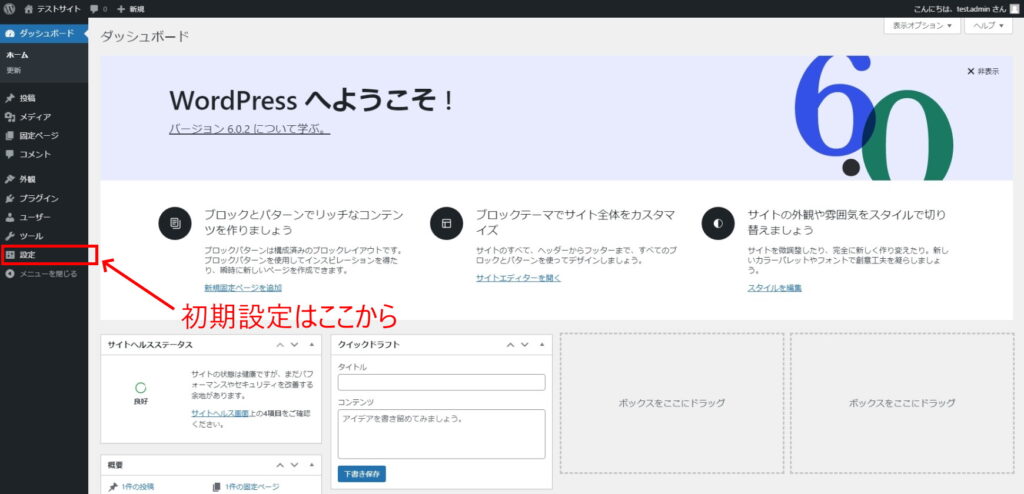Click the 下書き保存 button

362,474
